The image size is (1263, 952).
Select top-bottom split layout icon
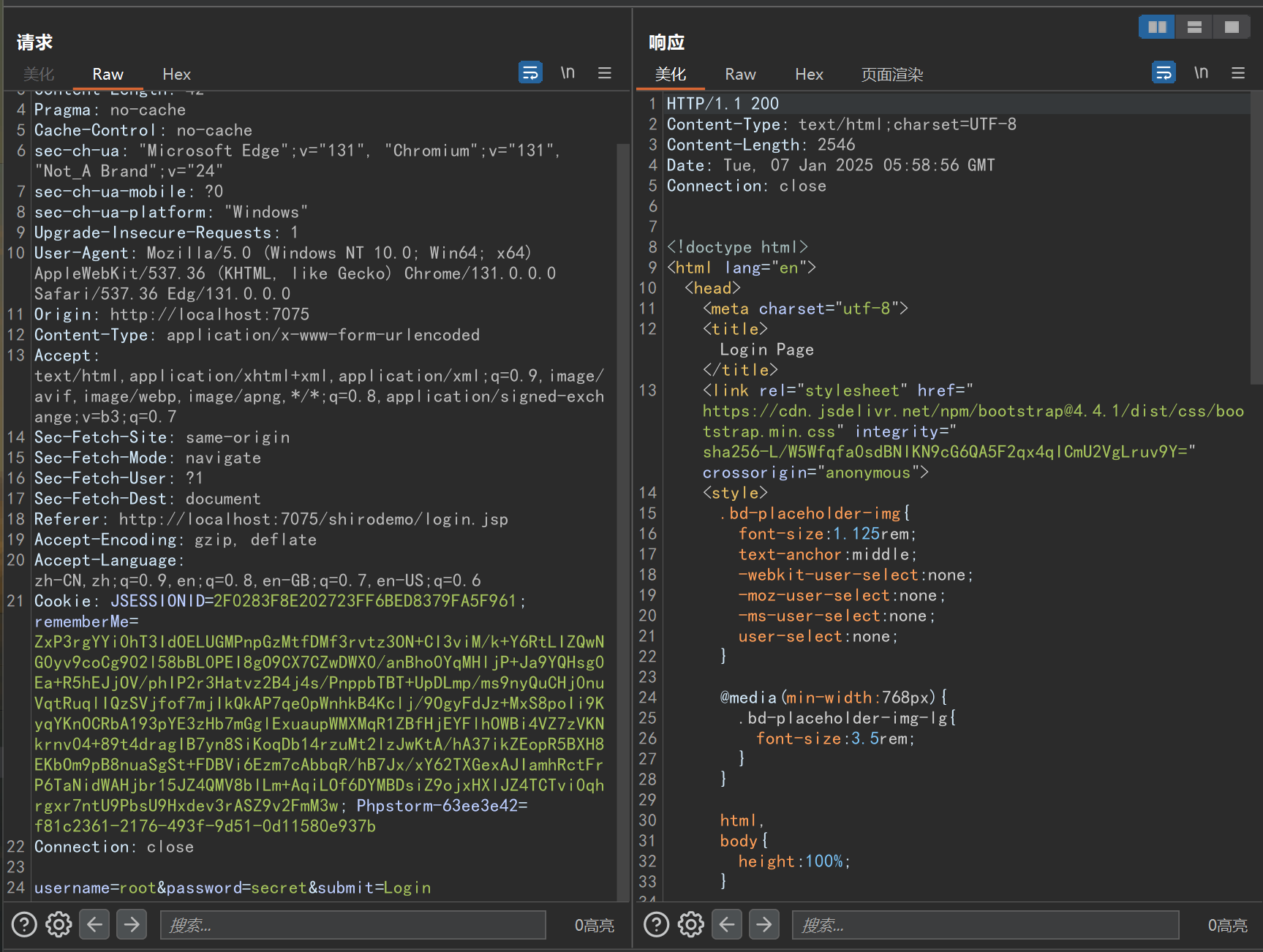pyautogui.click(x=1194, y=27)
